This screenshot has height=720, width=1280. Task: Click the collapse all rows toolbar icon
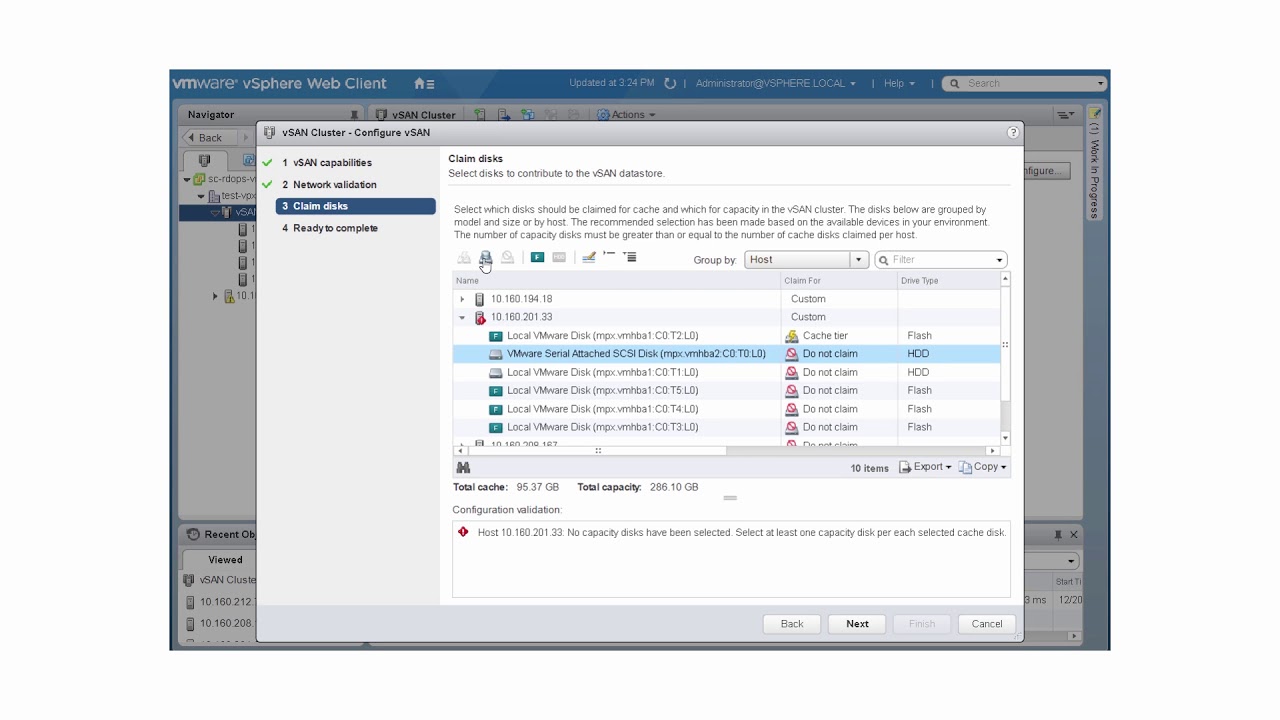pos(609,258)
